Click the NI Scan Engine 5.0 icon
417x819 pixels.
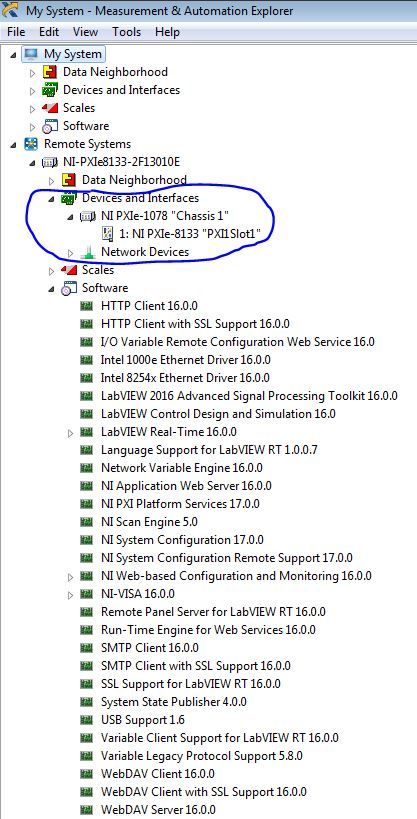point(87,522)
